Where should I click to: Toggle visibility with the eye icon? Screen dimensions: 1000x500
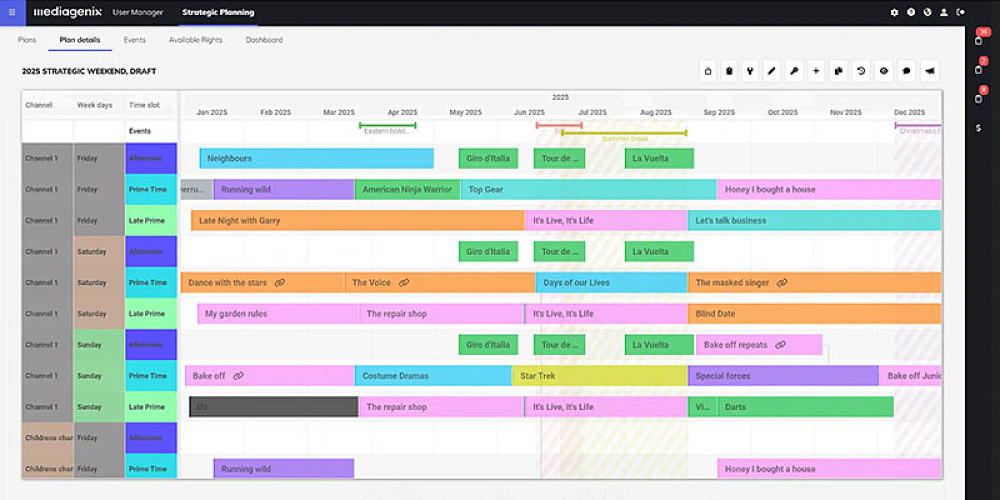click(884, 71)
